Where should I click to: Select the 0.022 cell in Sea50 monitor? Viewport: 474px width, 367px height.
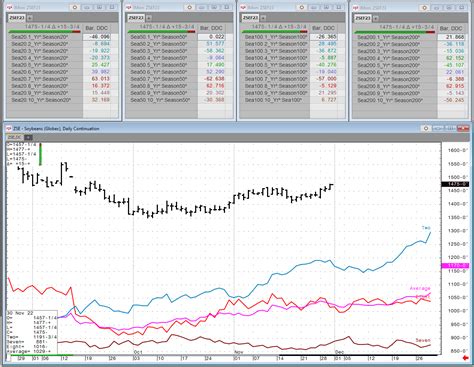tap(211, 37)
